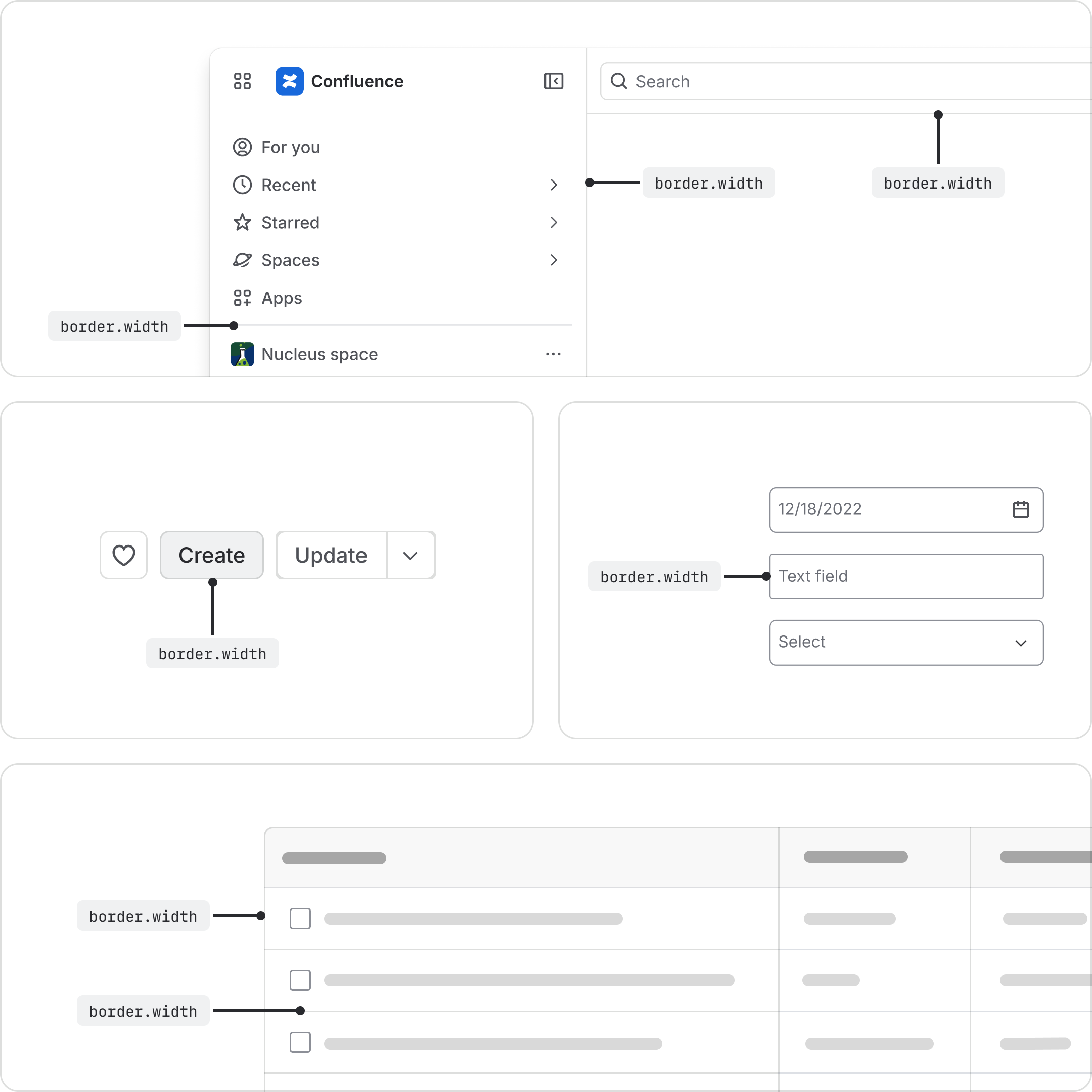This screenshot has height=1092, width=1092.
Task: Check the second table row checkbox
Action: (300, 980)
